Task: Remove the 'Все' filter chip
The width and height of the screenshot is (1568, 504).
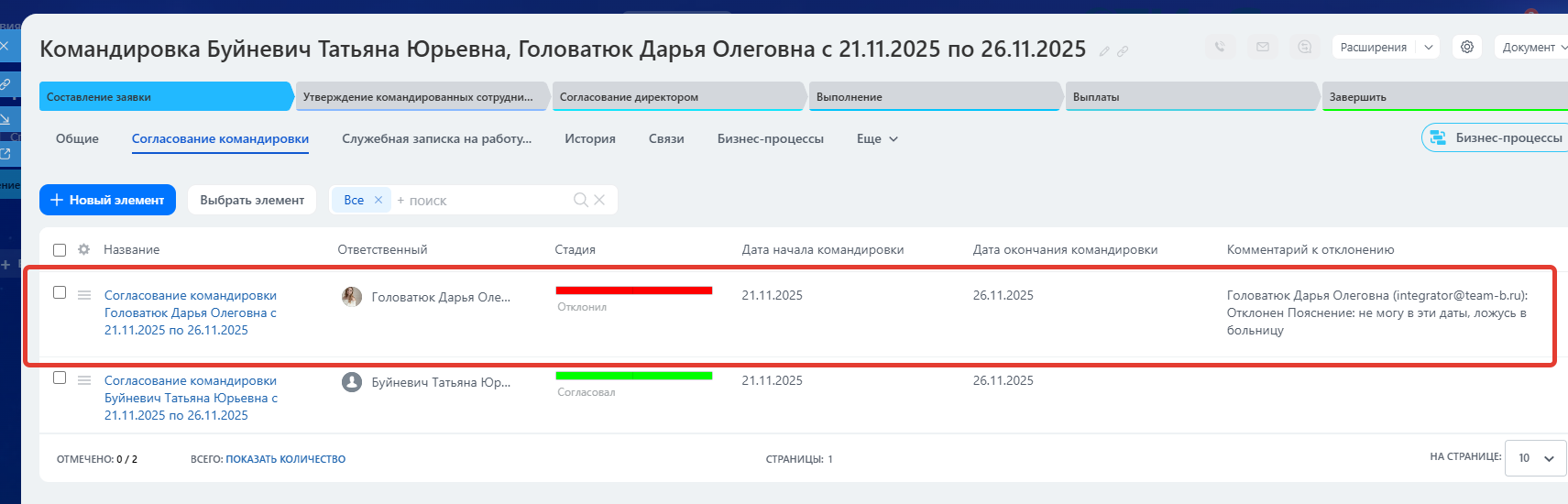Action: tap(378, 200)
